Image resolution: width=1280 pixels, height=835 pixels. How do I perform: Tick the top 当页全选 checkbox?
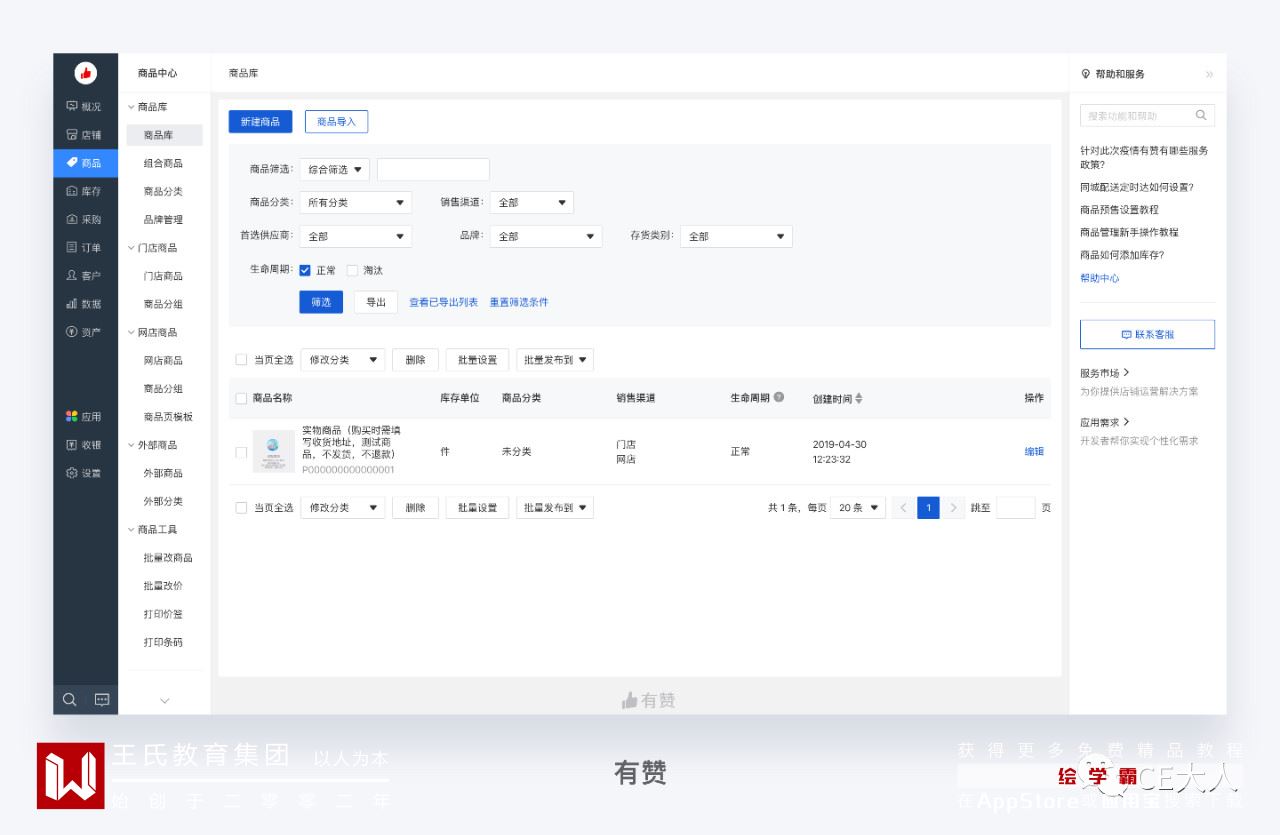tap(240, 360)
